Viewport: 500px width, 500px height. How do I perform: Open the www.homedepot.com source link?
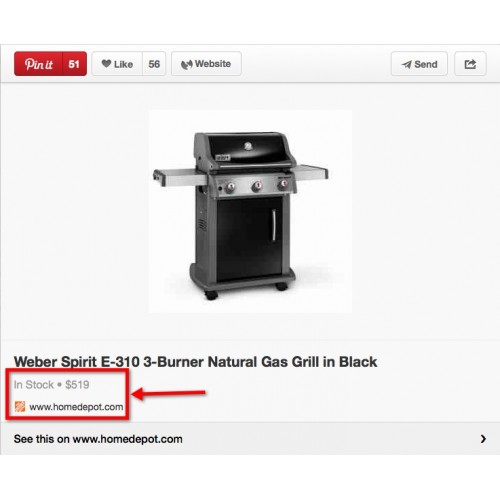pos(76,407)
